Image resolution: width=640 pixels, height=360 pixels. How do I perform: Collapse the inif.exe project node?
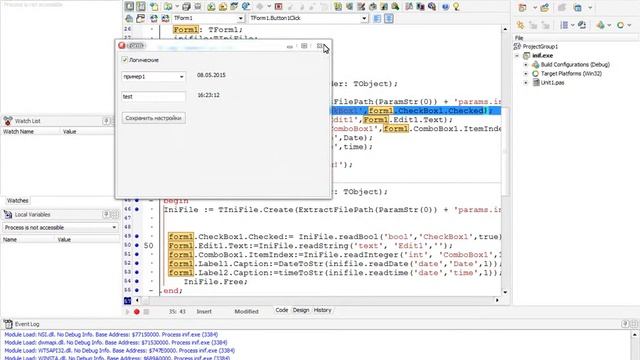517,56
